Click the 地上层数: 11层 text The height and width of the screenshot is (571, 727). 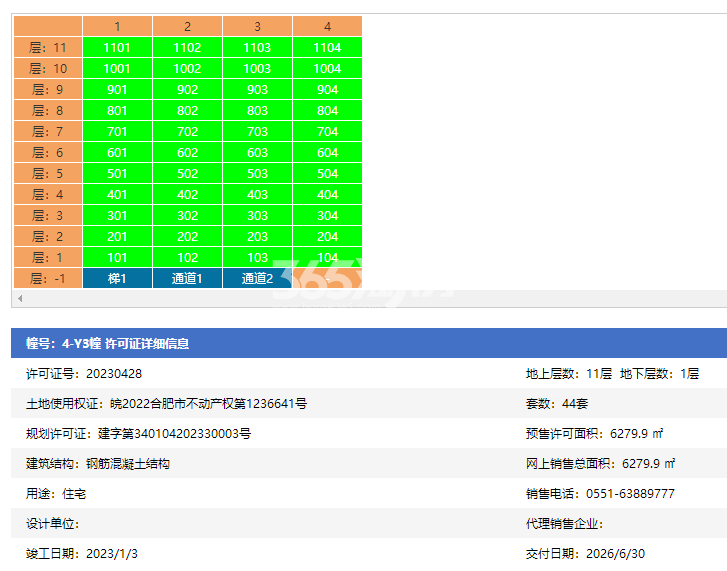[x=569, y=374]
